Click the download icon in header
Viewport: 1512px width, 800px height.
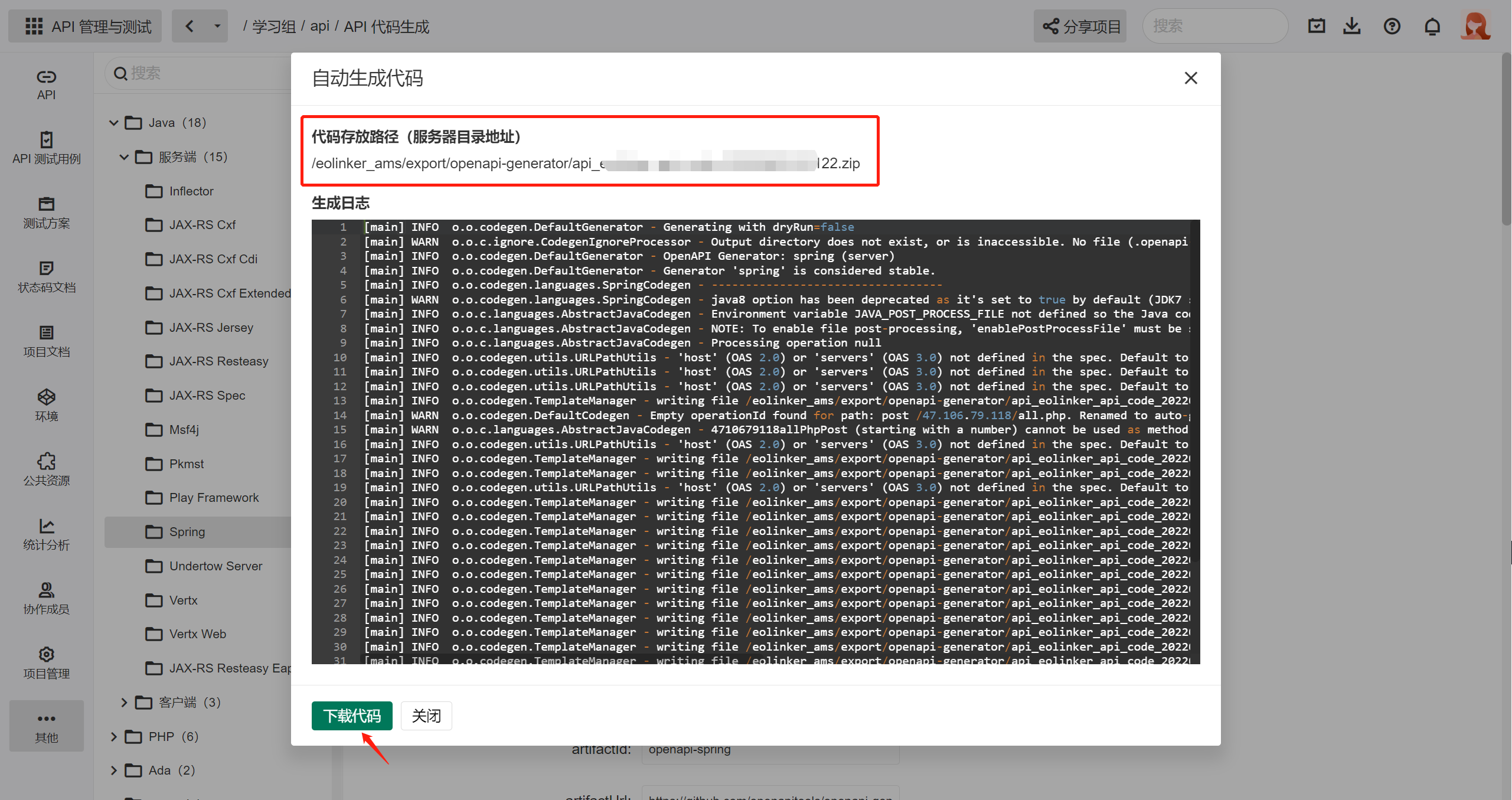pos(1351,27)
